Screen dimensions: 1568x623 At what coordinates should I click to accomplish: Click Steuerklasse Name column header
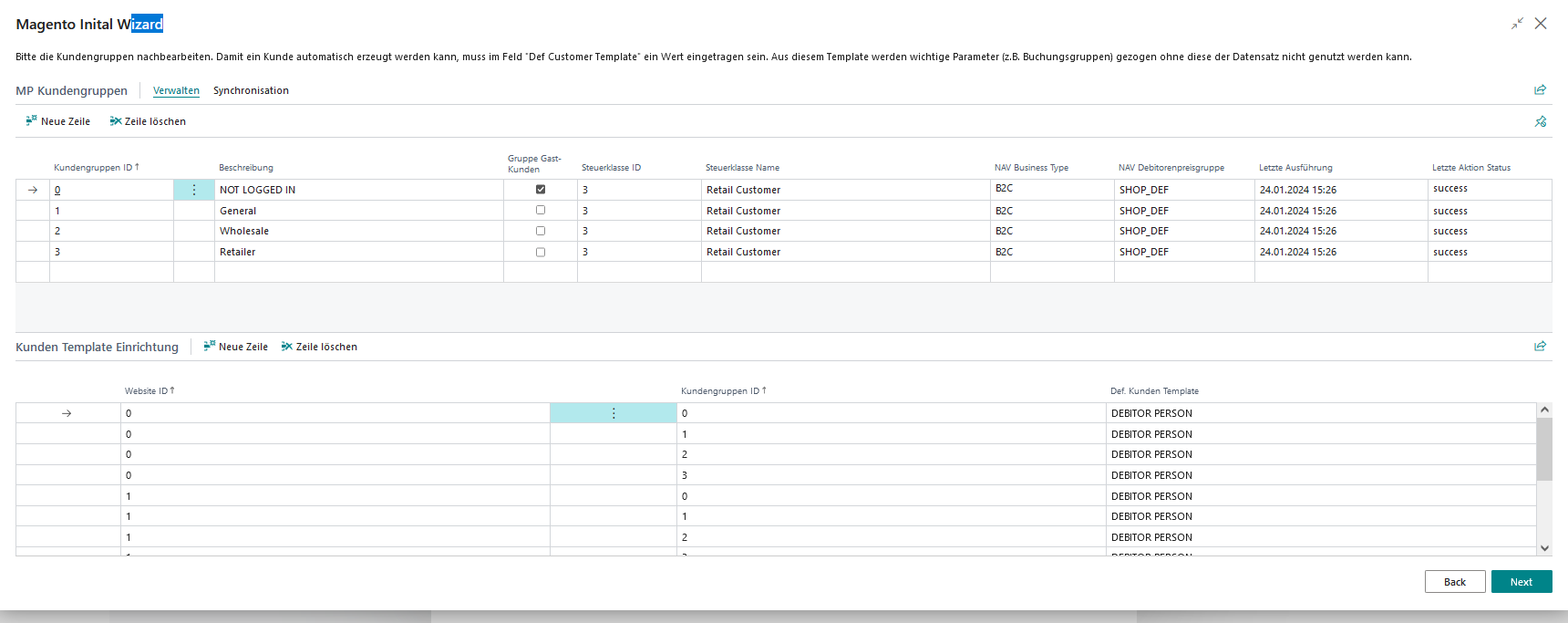coord(742,168)
